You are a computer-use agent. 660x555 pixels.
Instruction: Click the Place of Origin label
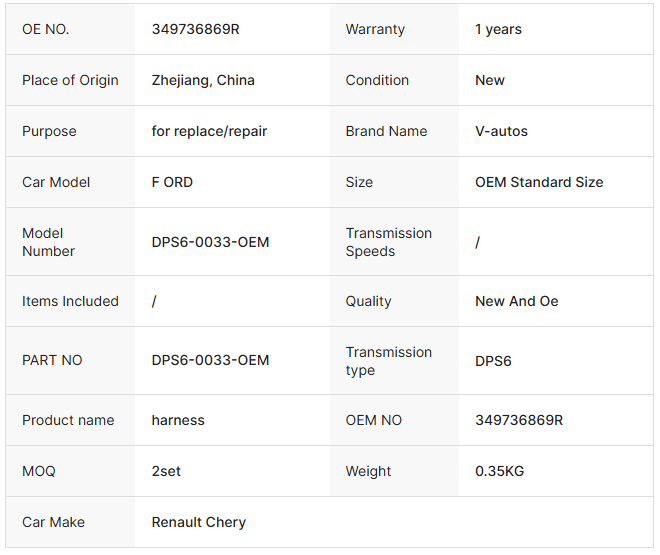click(70, 80)
